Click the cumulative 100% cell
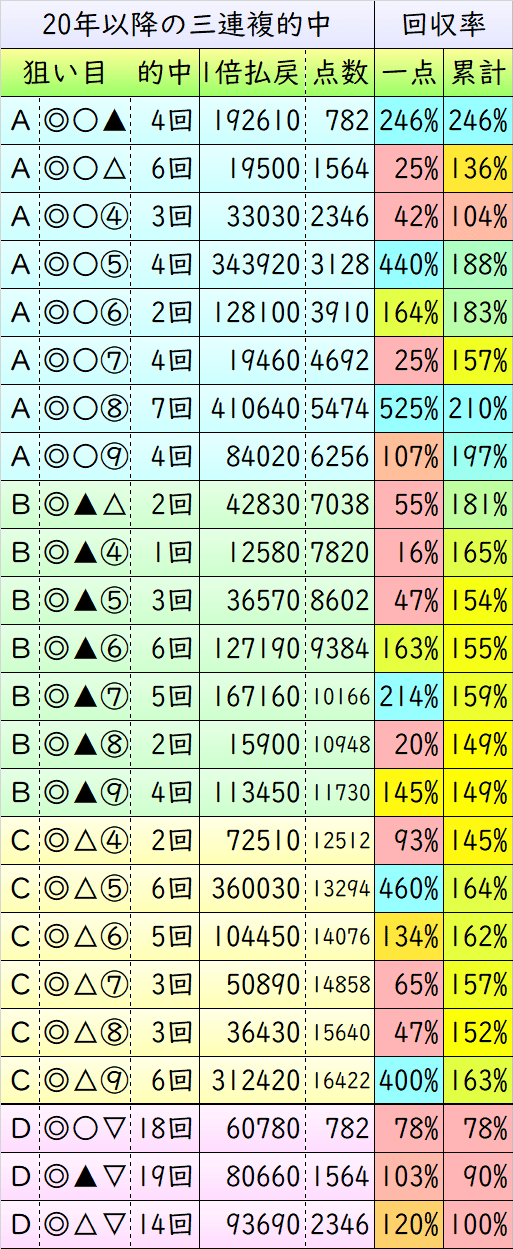 coord(478,1225)
